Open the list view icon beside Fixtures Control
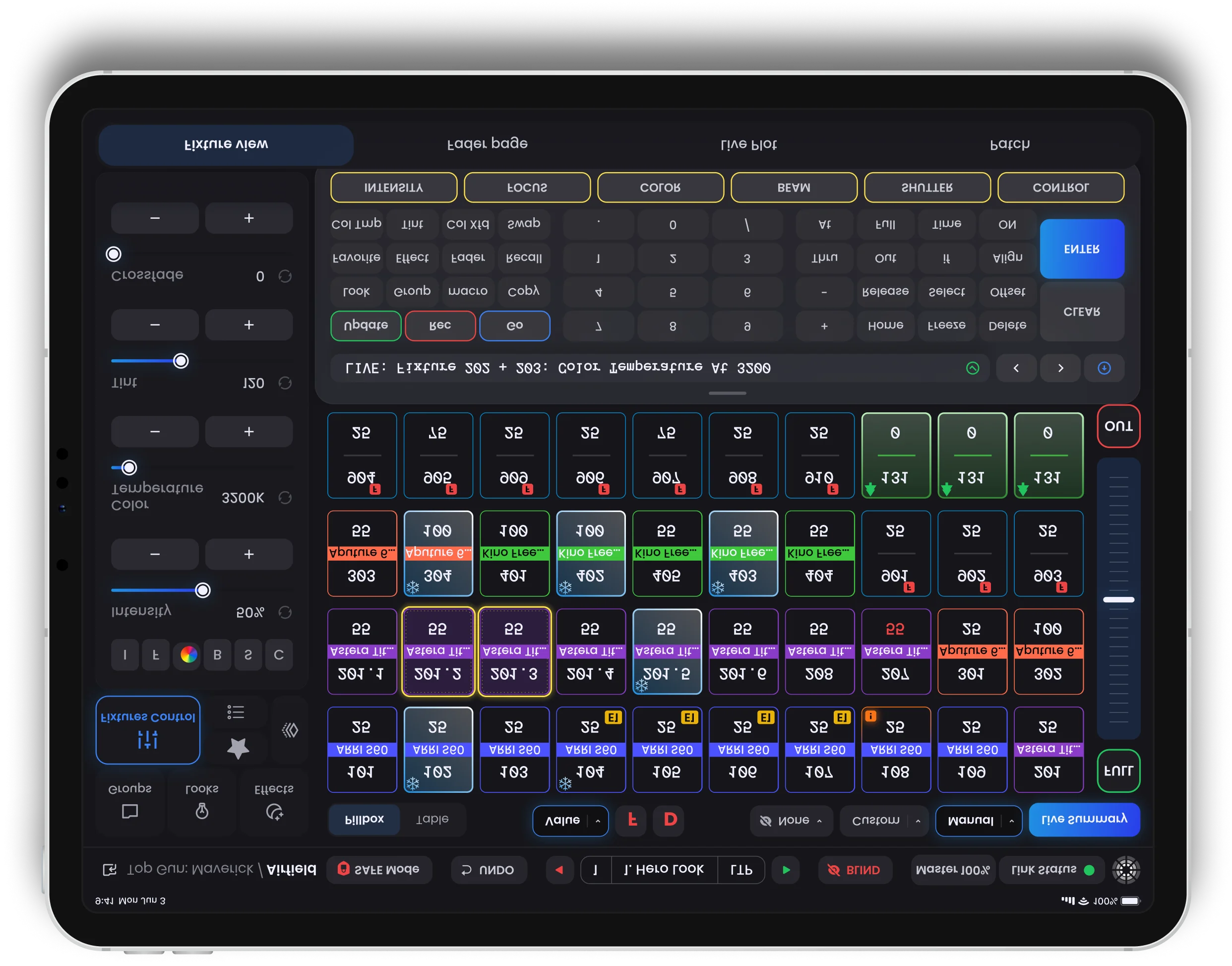1232x966 pixels. (236, 712)
